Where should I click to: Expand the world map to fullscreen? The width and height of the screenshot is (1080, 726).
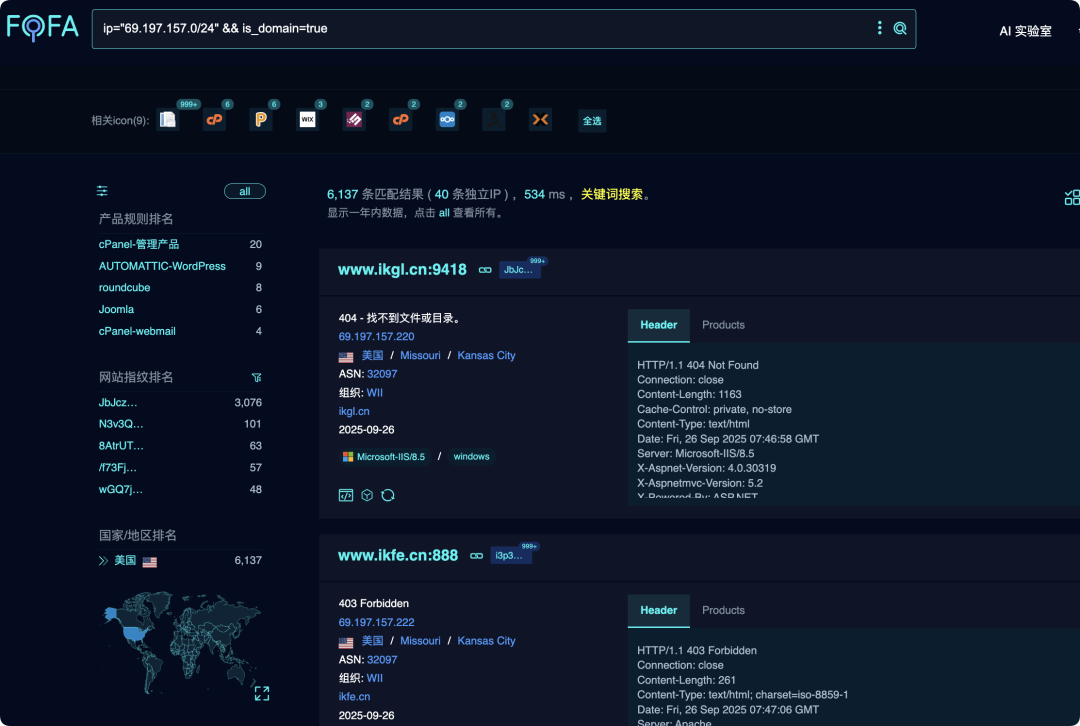(x=262, y=693)
